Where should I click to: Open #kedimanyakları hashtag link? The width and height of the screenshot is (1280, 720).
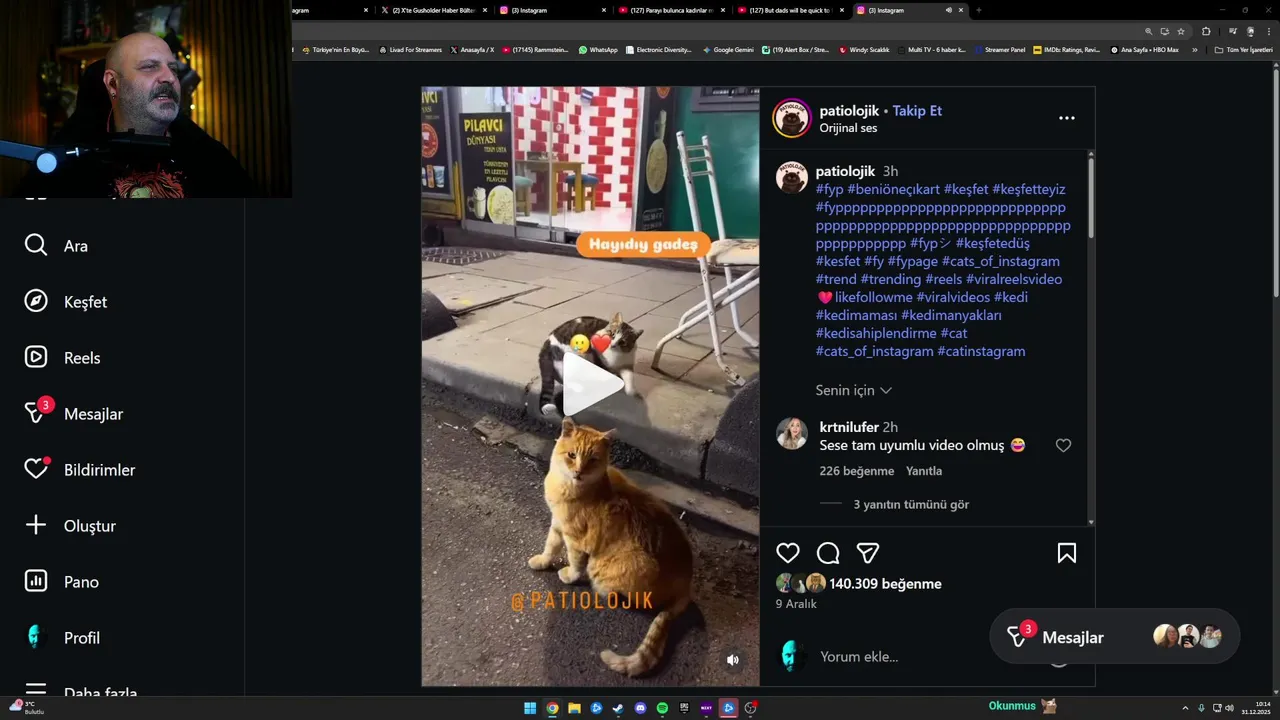951,316
